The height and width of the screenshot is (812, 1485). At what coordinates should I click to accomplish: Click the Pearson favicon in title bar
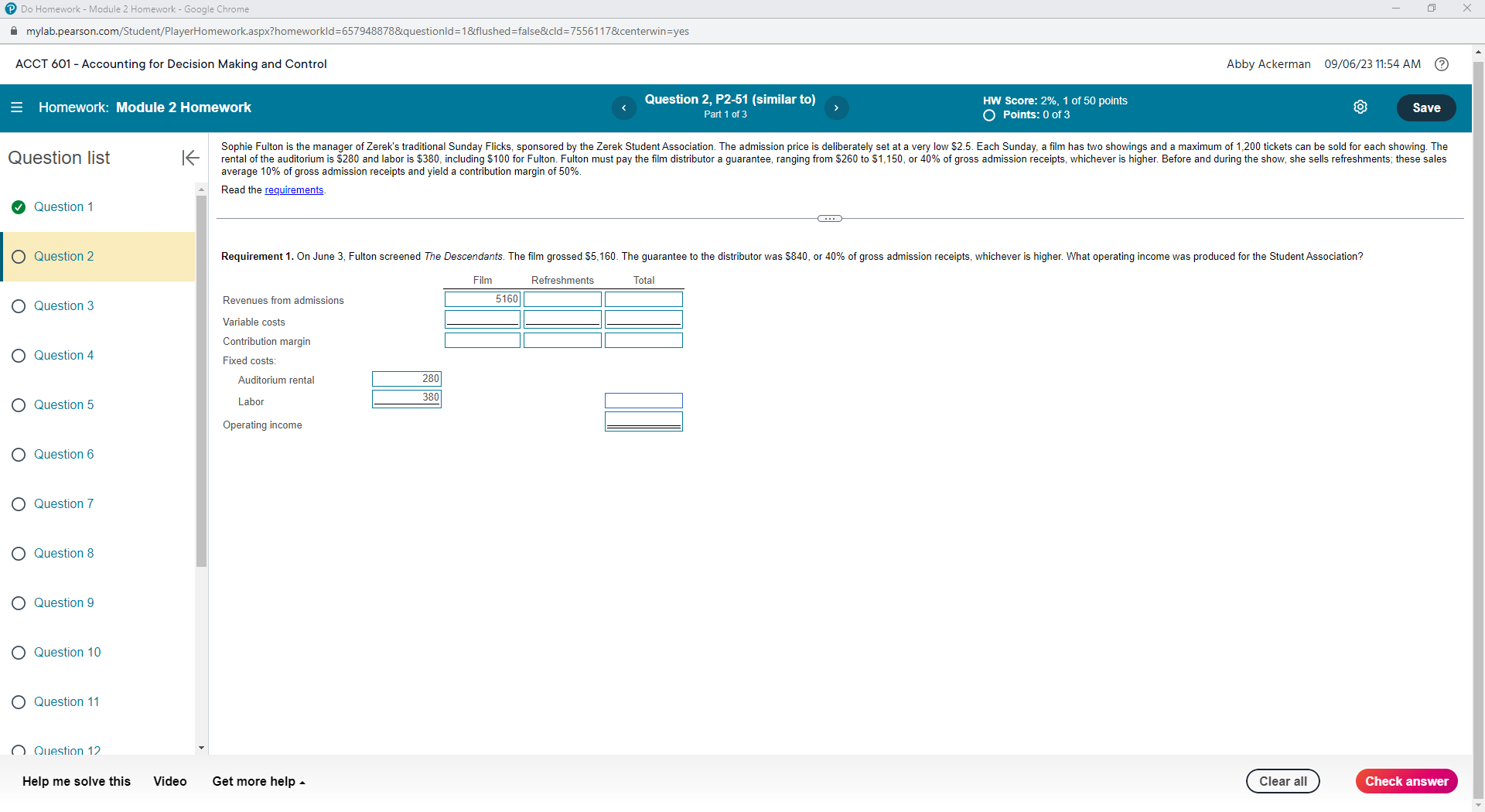click(x=11, y=9)
